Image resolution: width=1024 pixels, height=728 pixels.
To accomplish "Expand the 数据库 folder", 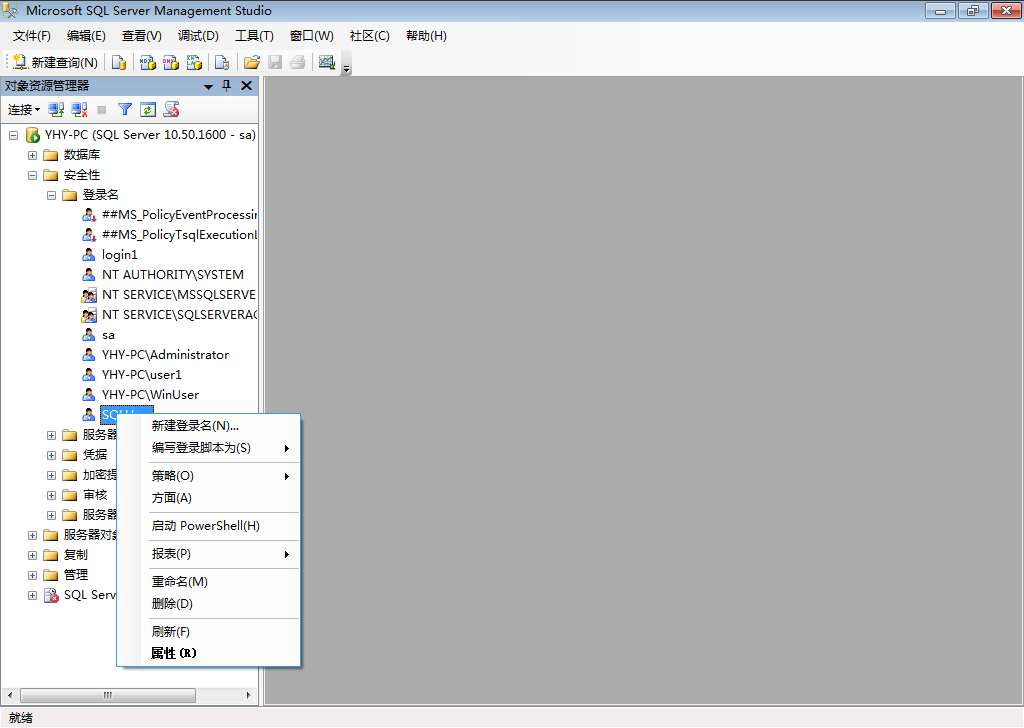I will coord(32,155).
